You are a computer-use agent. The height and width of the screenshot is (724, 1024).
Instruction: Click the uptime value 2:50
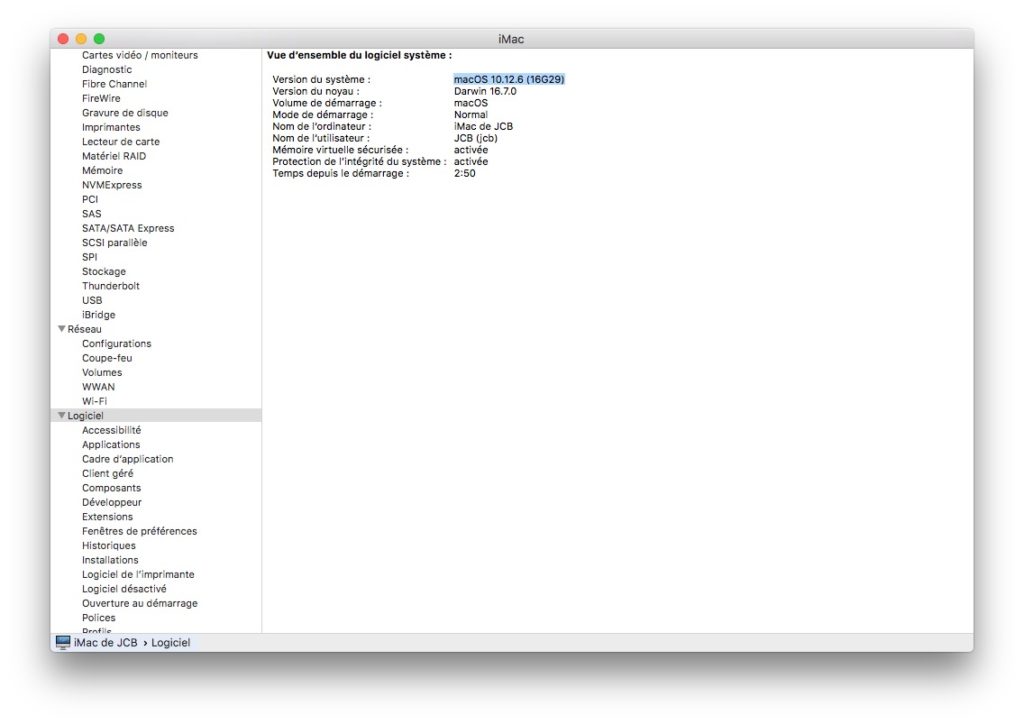(464, 173)
